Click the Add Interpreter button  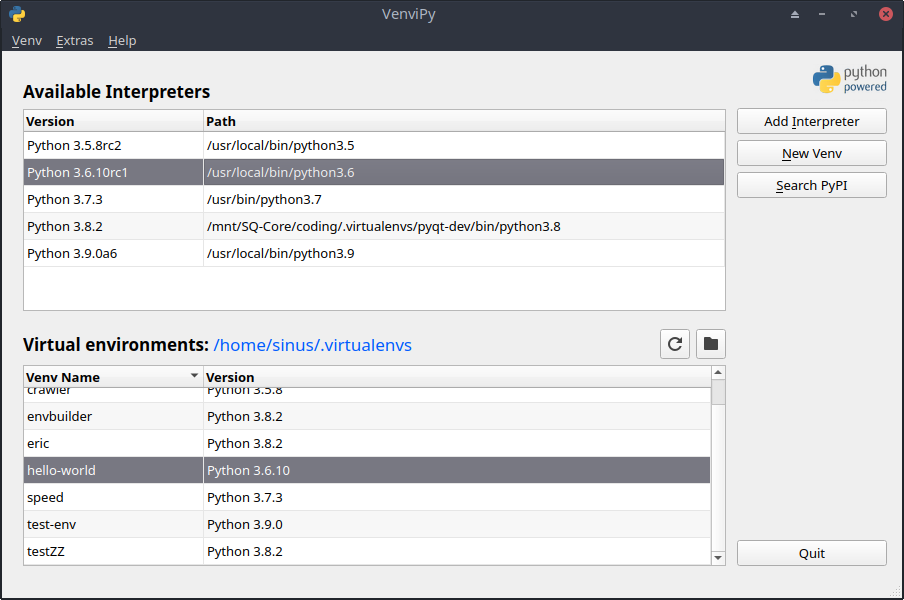[x=812, y=122]
